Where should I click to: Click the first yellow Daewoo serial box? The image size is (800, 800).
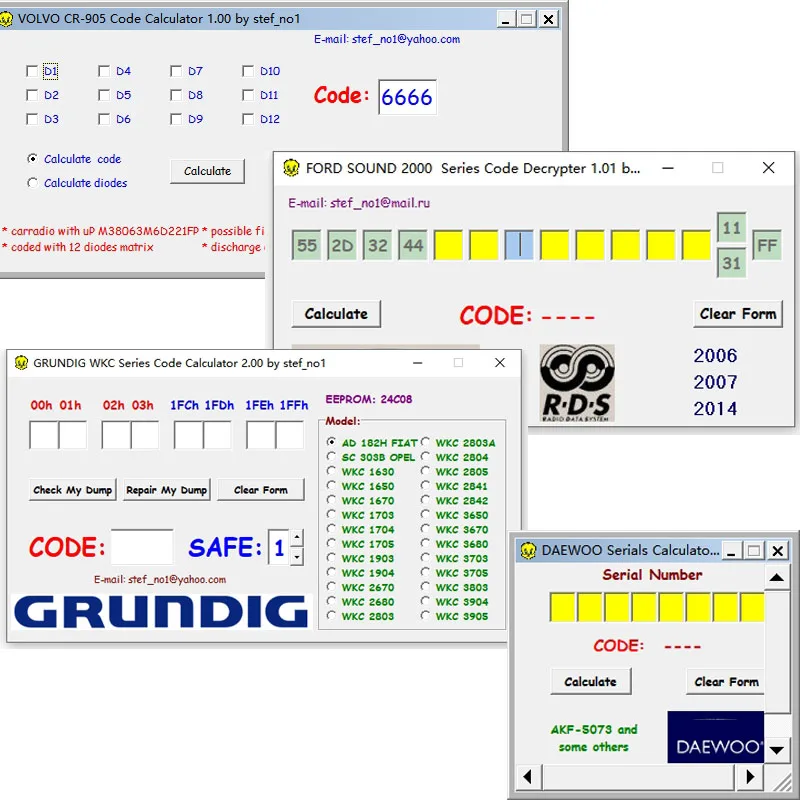point(563,607)
